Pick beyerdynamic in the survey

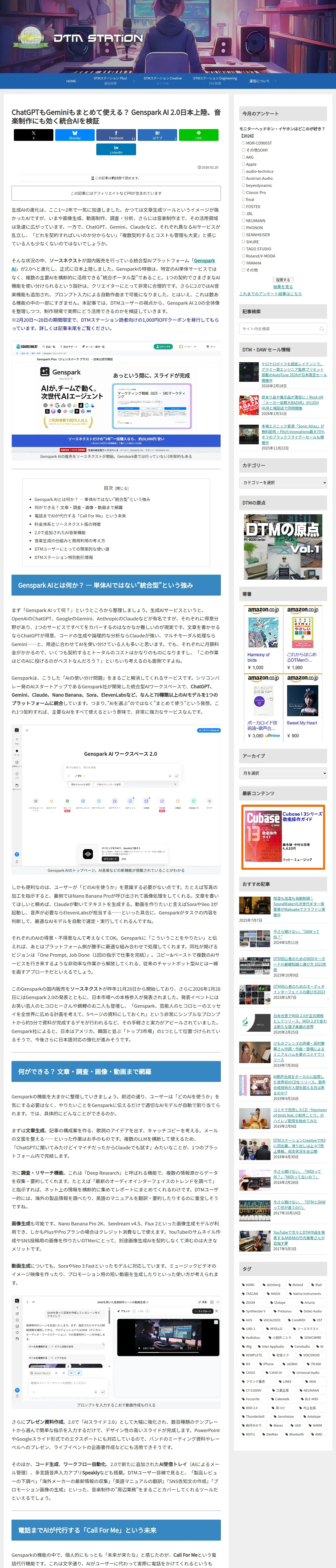tap(243, 186)
